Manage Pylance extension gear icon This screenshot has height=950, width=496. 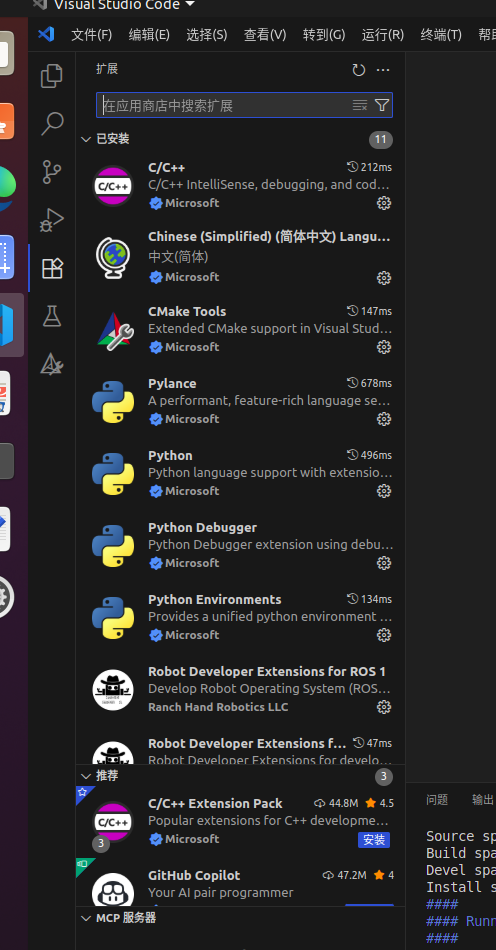click(x=384, y=419)
